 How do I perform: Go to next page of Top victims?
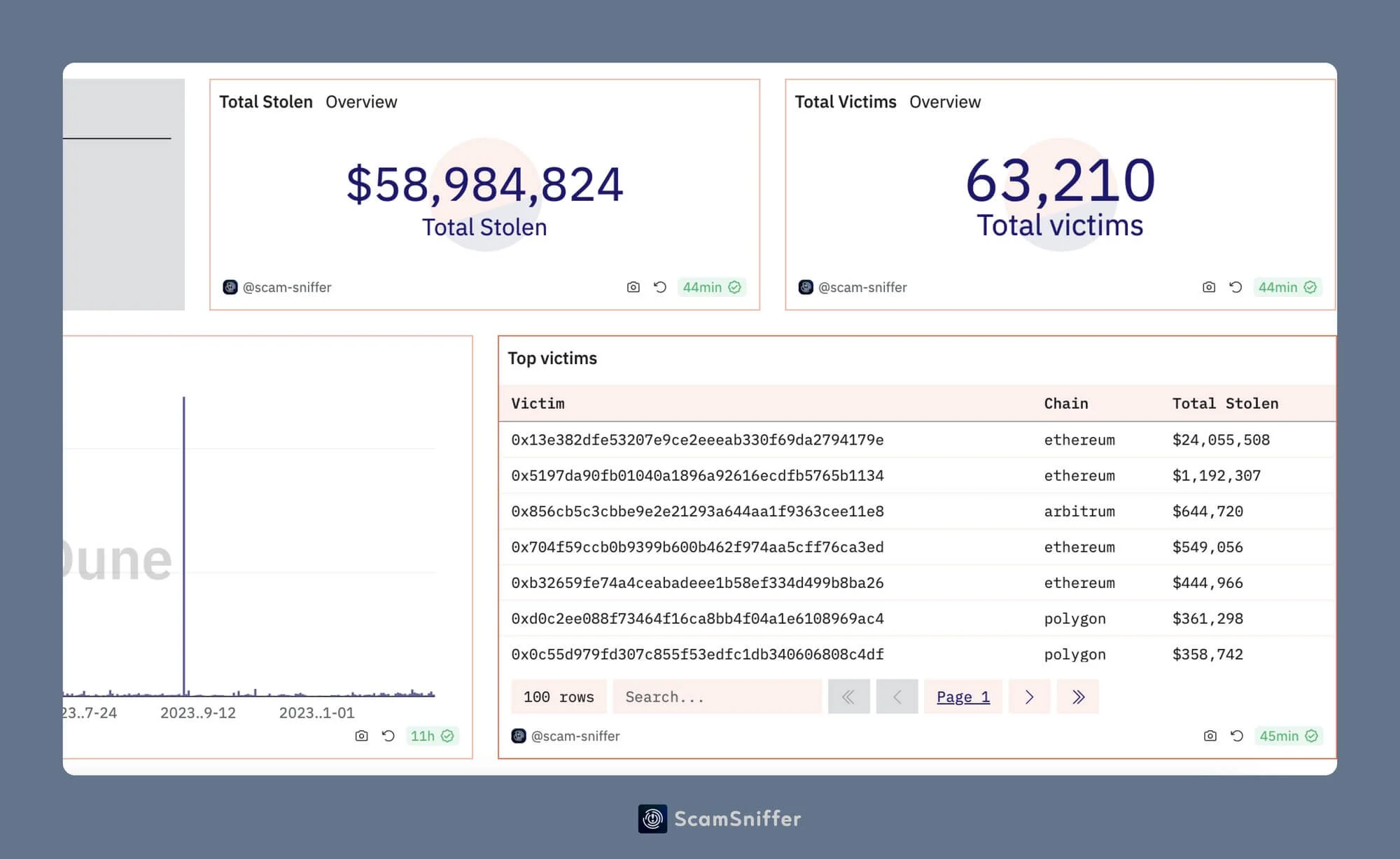[1029, 697]
